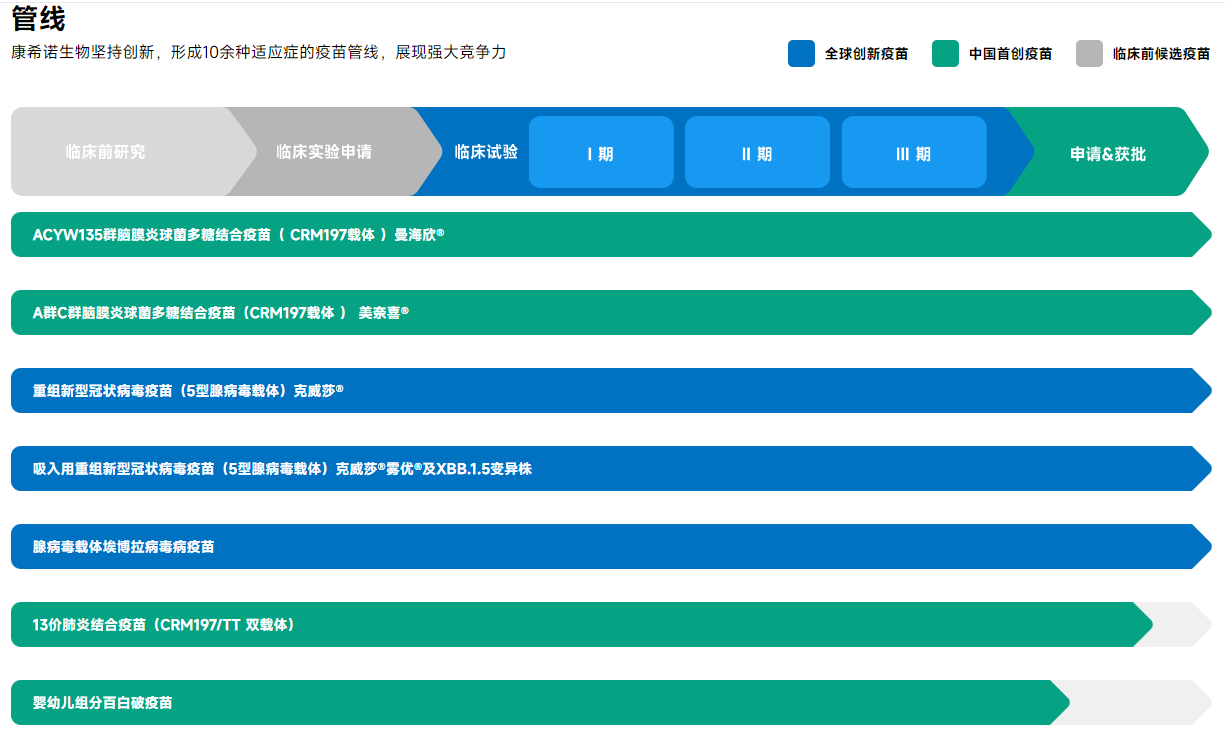Open the 腺病毒载体埃博拉病毒病疫苗 bar
Image resolution: width=1225 pixels, height=739 pixels.
tap(611, 546)
